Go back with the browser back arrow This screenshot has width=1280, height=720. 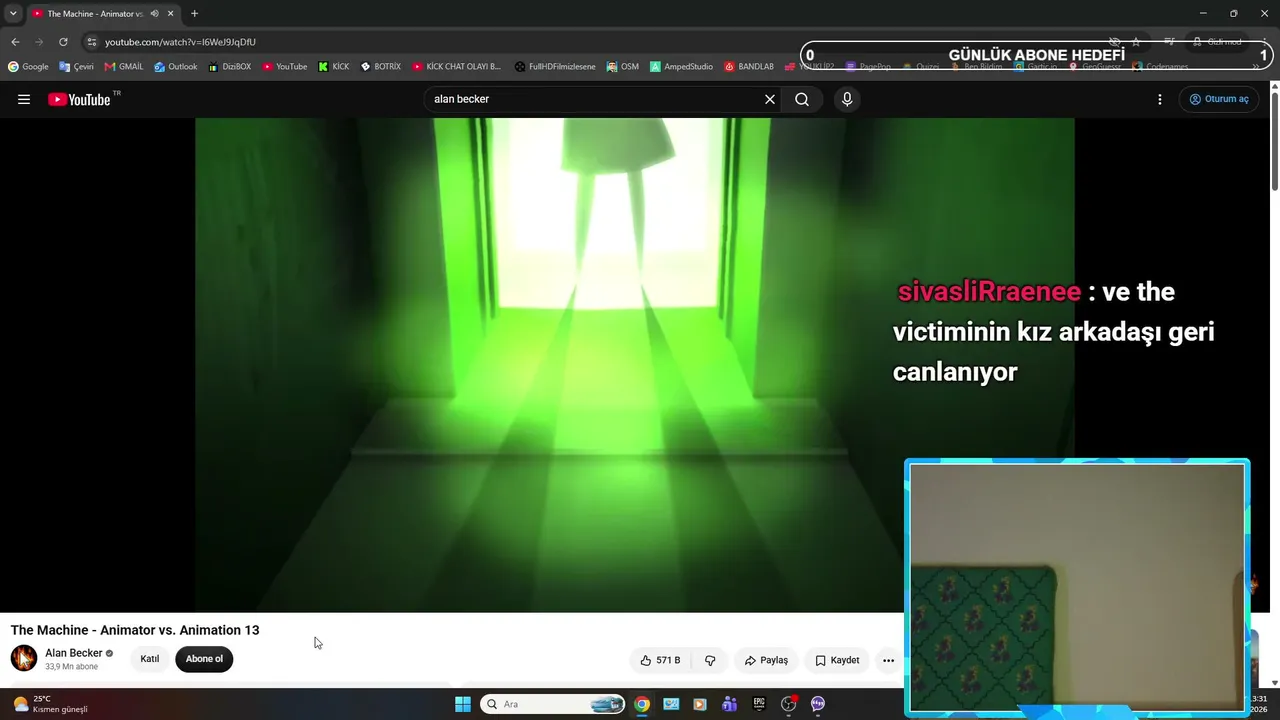click(15, 42)
